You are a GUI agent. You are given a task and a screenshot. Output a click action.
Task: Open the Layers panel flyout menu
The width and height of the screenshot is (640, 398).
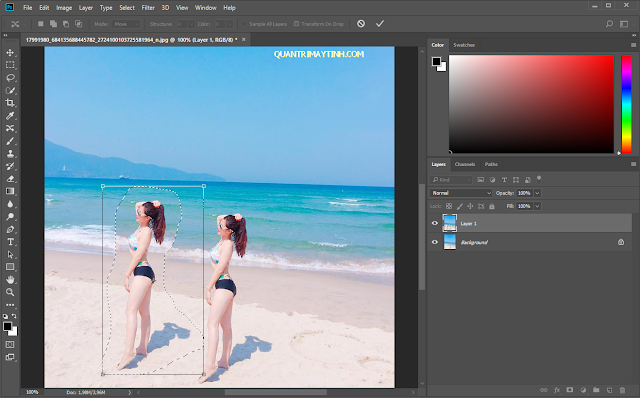633,164
